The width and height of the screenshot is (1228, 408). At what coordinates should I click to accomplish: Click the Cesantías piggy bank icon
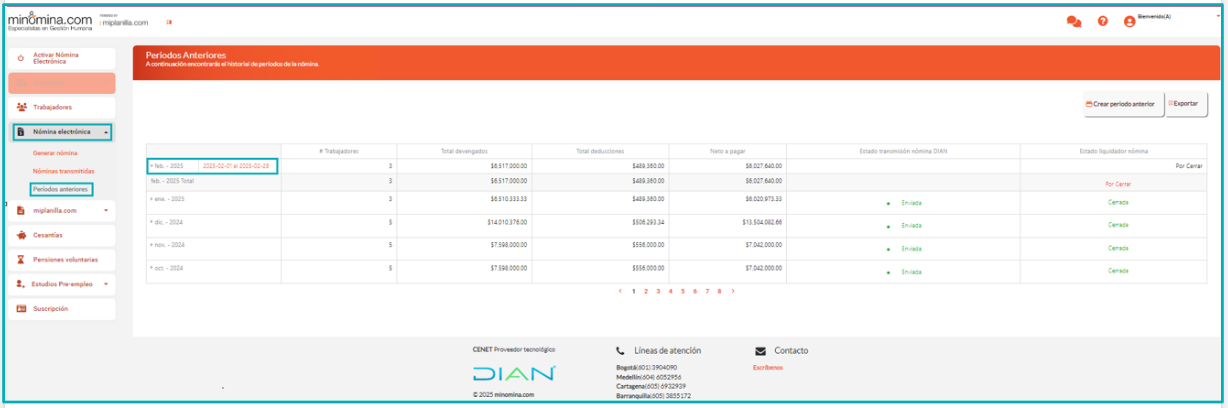21,235
